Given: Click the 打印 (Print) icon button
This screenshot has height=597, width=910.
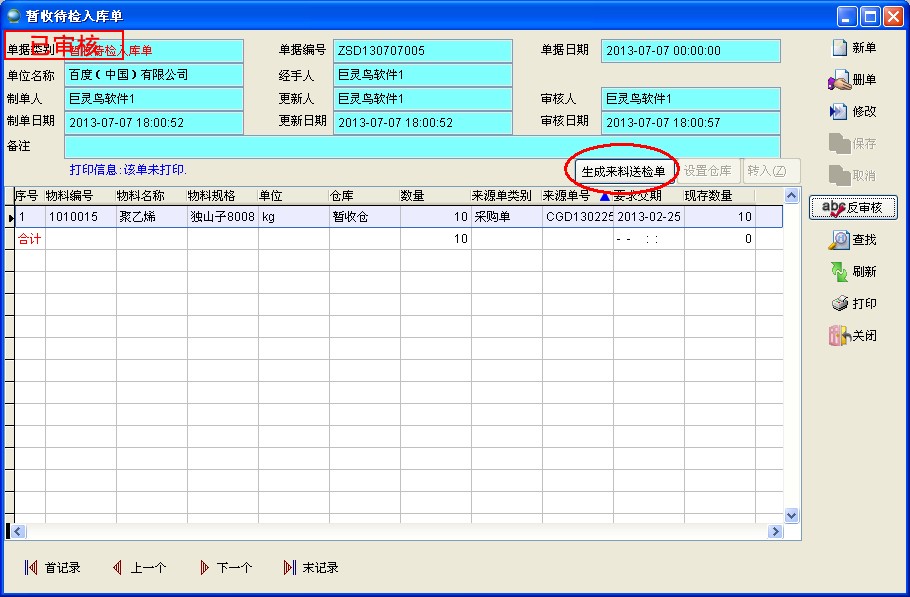Looking at the screenshot, I should click(x=853, y=304).
